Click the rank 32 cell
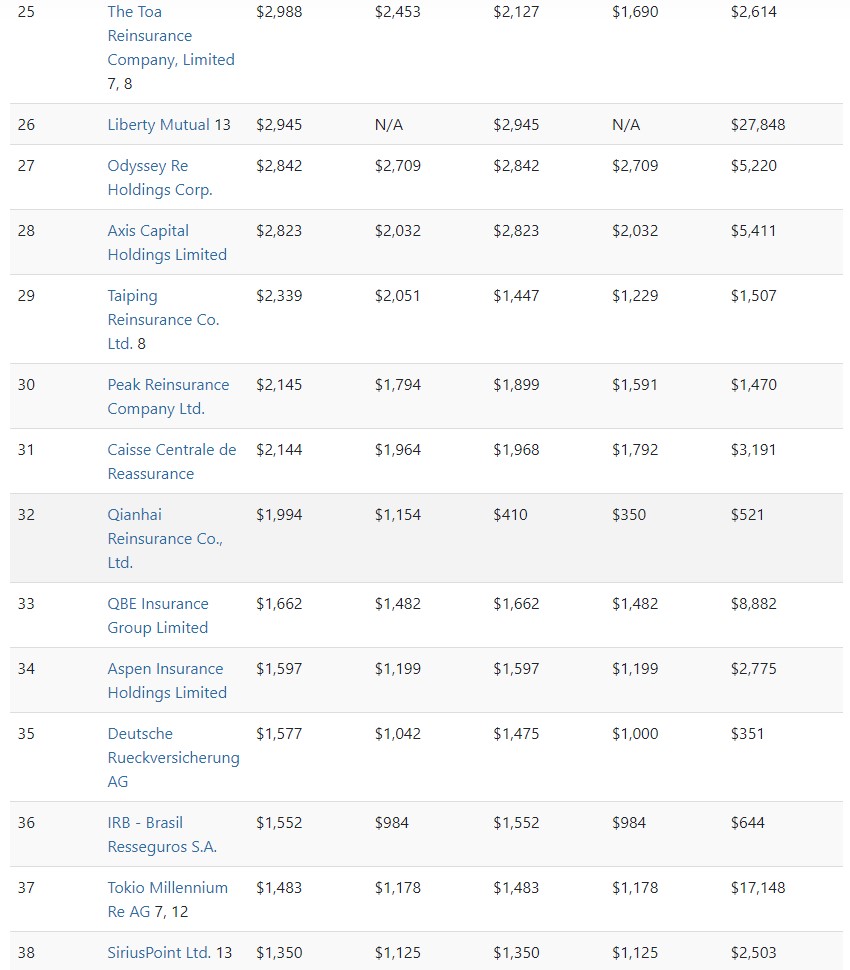Screen dimensions: 850x970 pyautogui.click(x=26, y=515)
